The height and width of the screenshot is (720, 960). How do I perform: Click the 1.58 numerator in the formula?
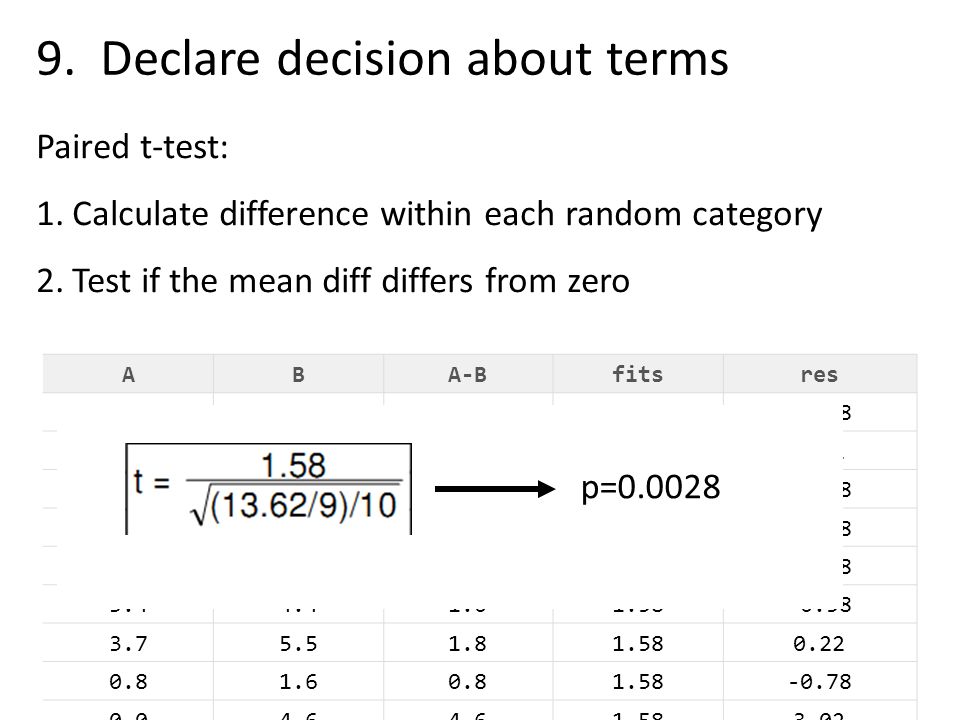pyautogui.click(x=293, y=465)
